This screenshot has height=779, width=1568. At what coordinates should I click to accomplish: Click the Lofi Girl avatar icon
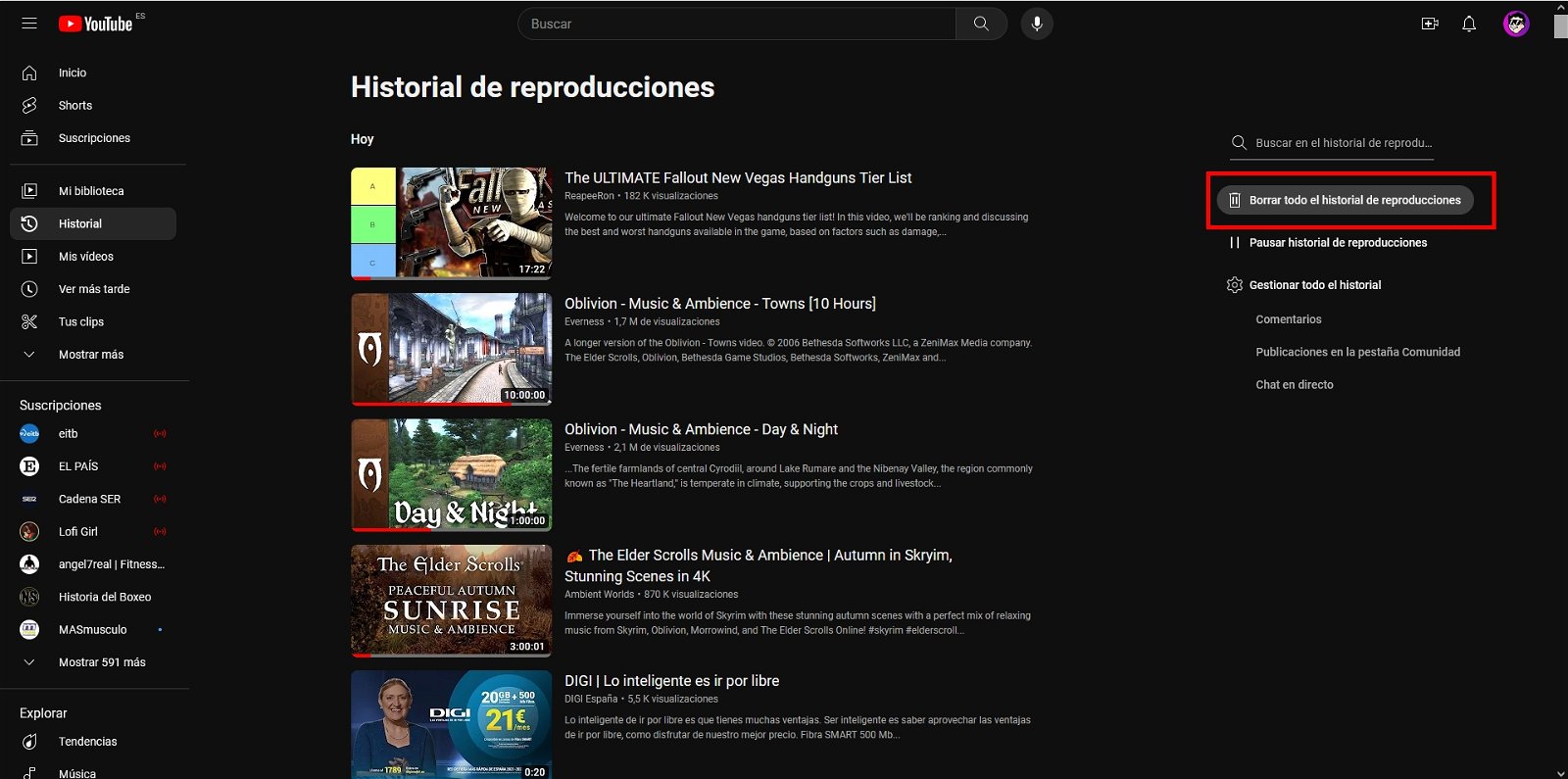coord(29,531)
